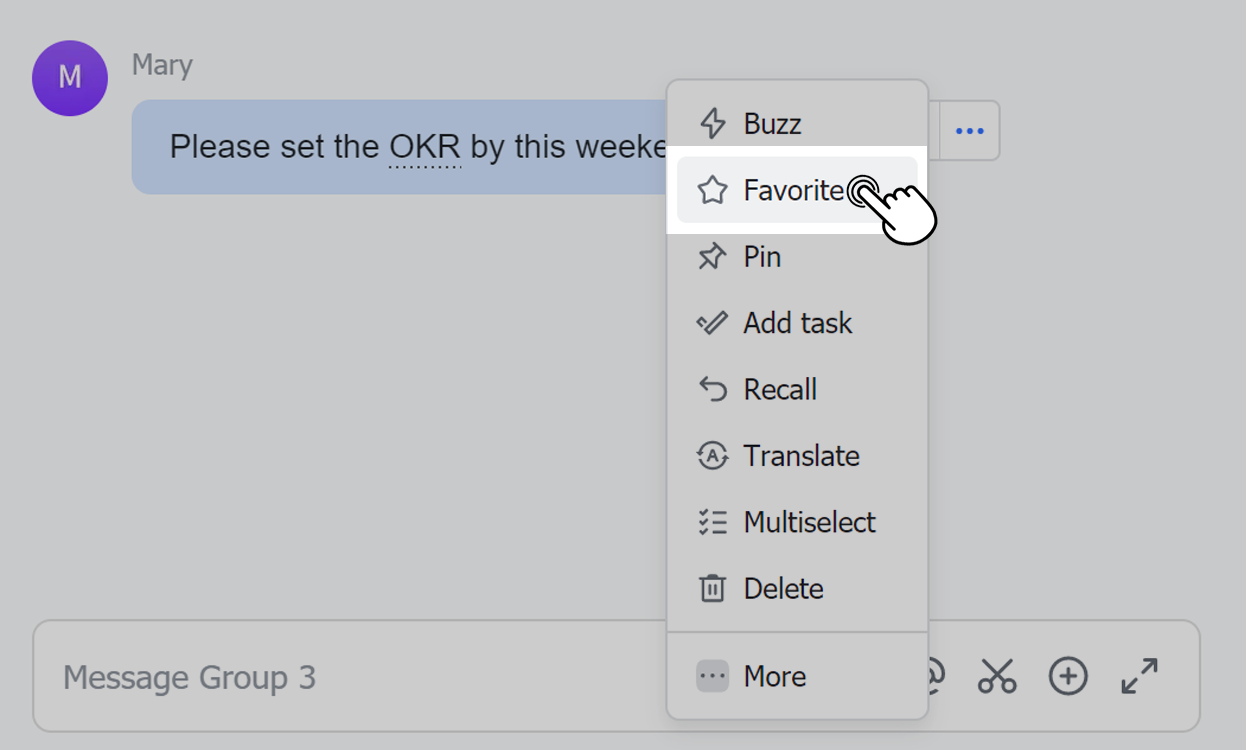The width and height of the screenshot is (1247, 750).
Task: Click the button left of the three-dots button
Action: 934,131
